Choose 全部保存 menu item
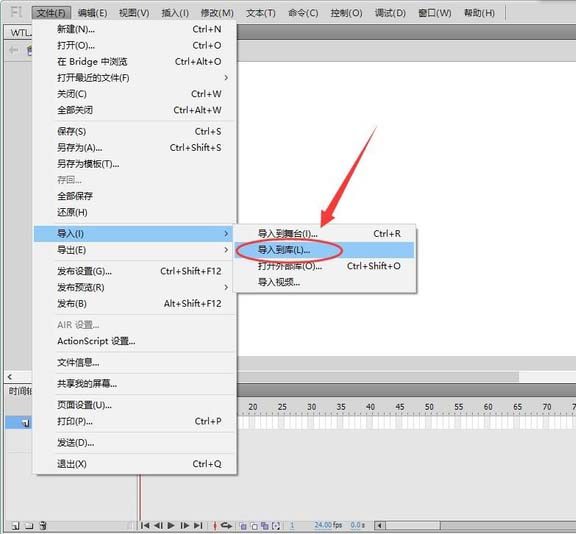The image size is (576, 534). (134, 196)
